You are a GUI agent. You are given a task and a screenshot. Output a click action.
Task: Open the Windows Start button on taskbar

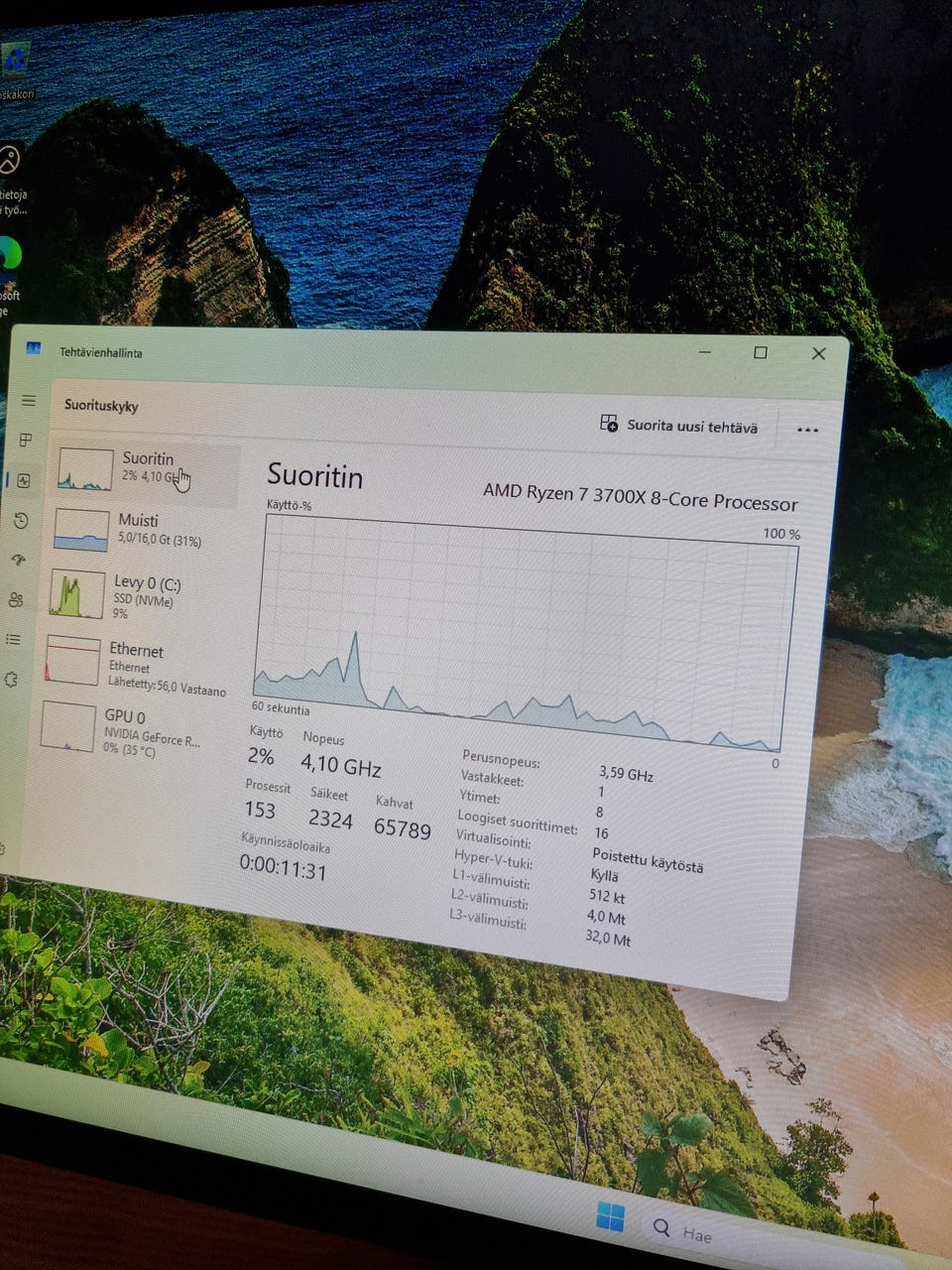pyautogui.click(x=609, y=1215)
